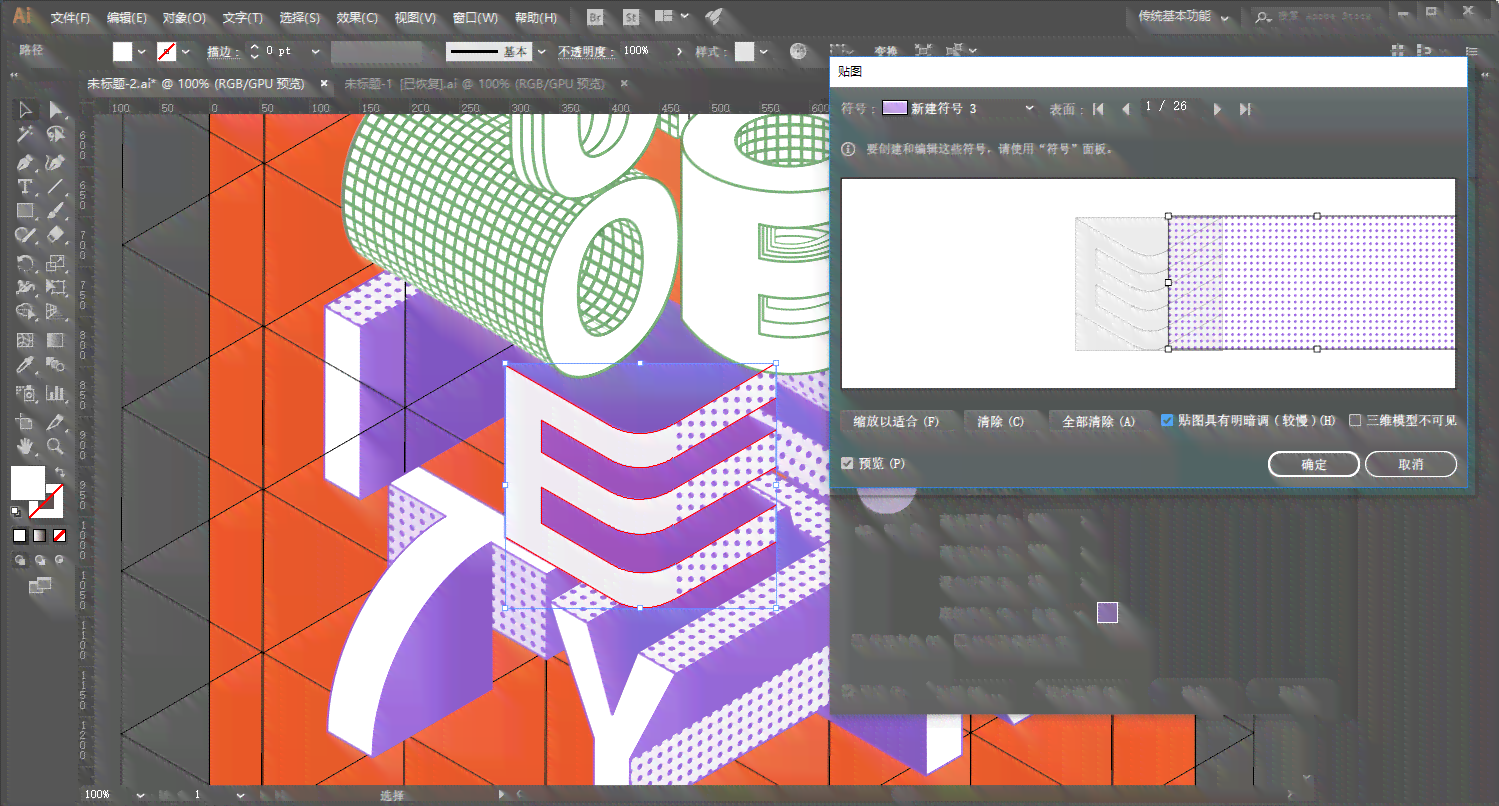Go to previous surface in Map Art
This screenshot has width=1499, height=806.
click(x=1127, y=109)
